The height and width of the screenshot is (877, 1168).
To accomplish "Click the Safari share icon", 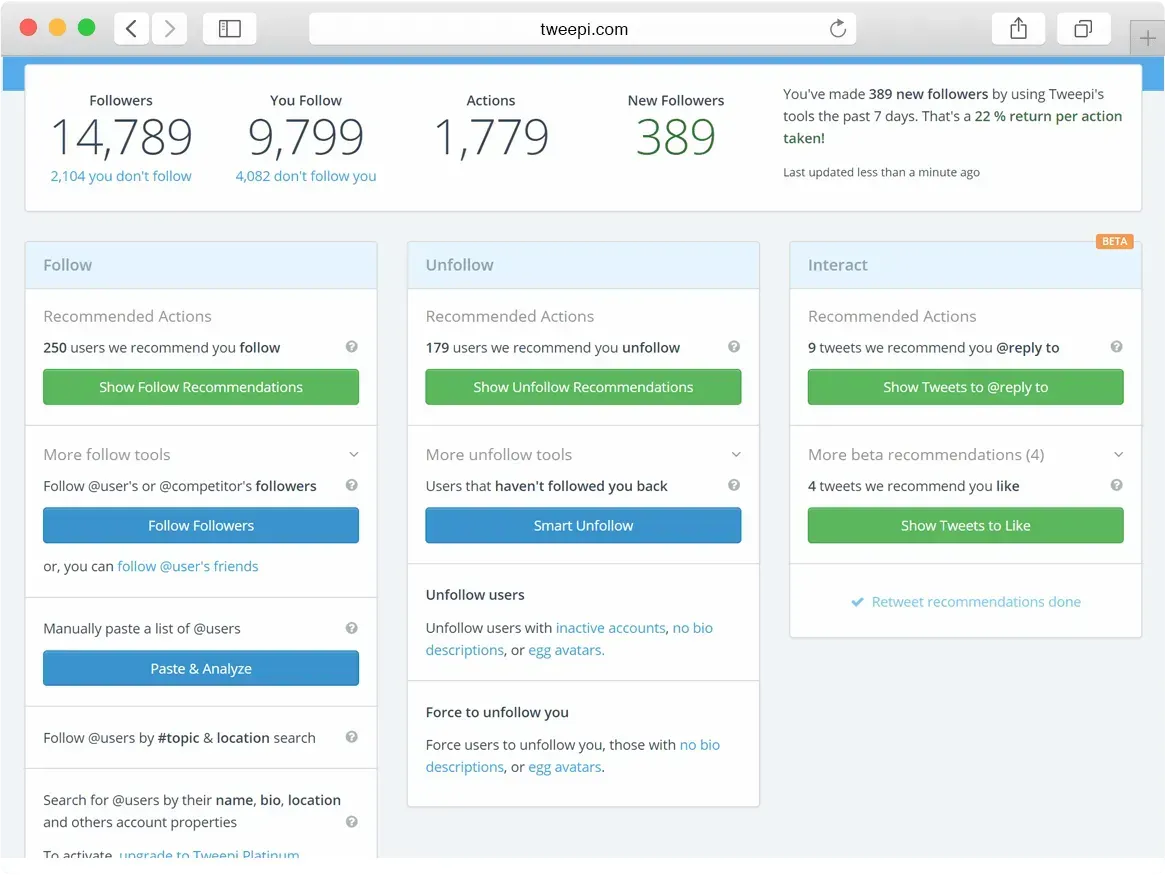I will click(x=1018, y=29).
